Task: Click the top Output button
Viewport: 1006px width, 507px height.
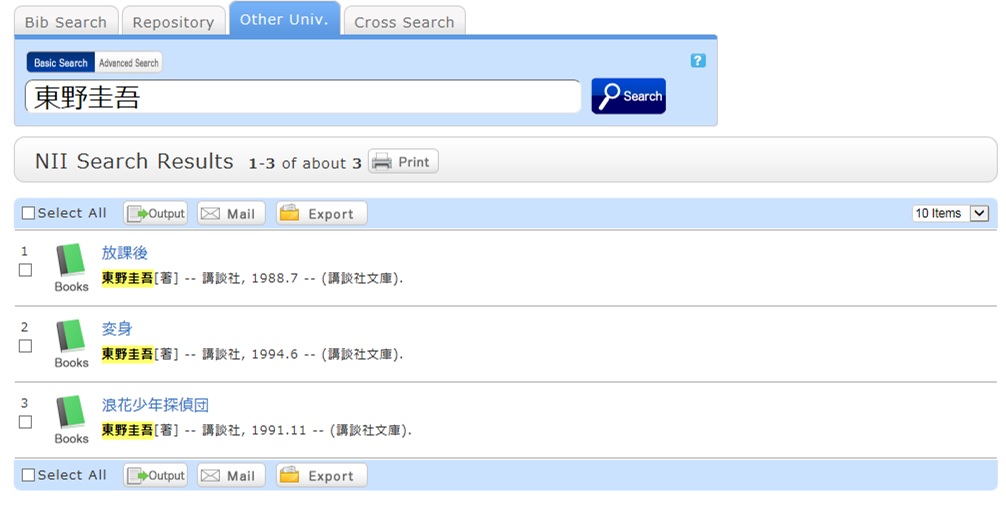Action: coord(156,213)
